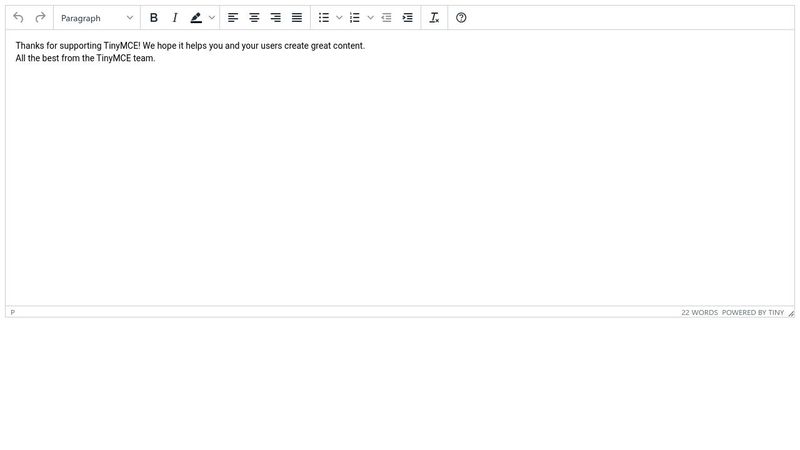Toggle justify text alignment
Screen dimensions: 800x450
[297, 18]
